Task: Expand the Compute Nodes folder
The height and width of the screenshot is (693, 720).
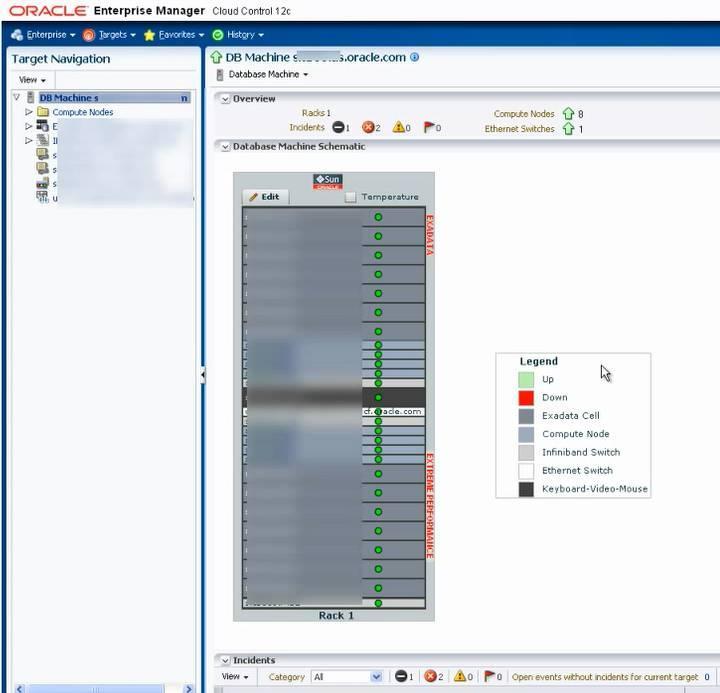Action: [28, 112]
